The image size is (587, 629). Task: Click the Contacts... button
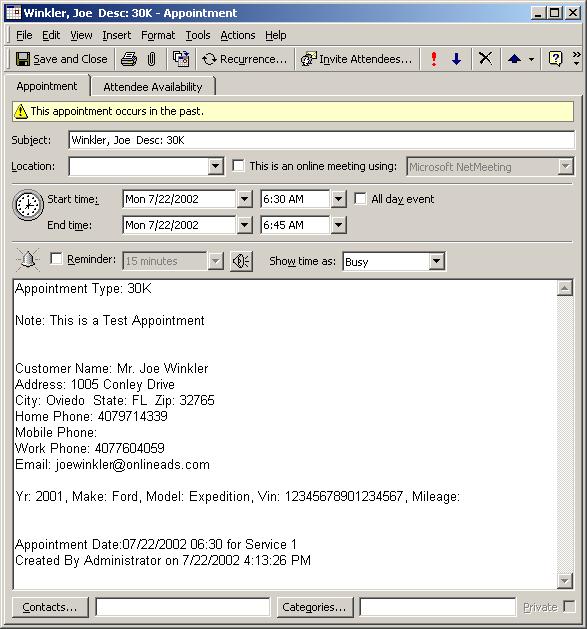[x=50, y=607]
